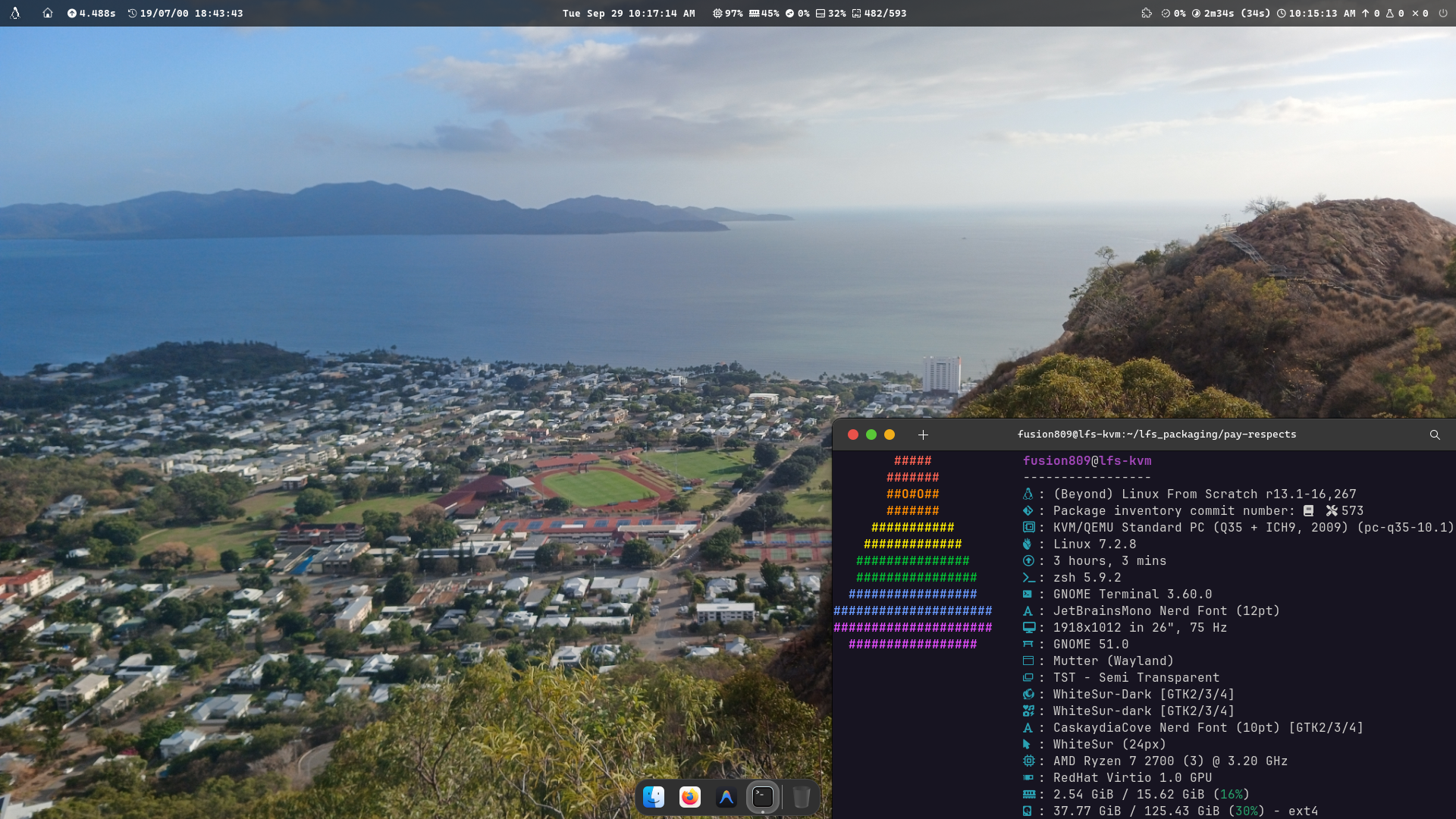The image size is (1456, 819).
Task: Click the memory 45% usage indicator
Action: [x=764, y=13]
